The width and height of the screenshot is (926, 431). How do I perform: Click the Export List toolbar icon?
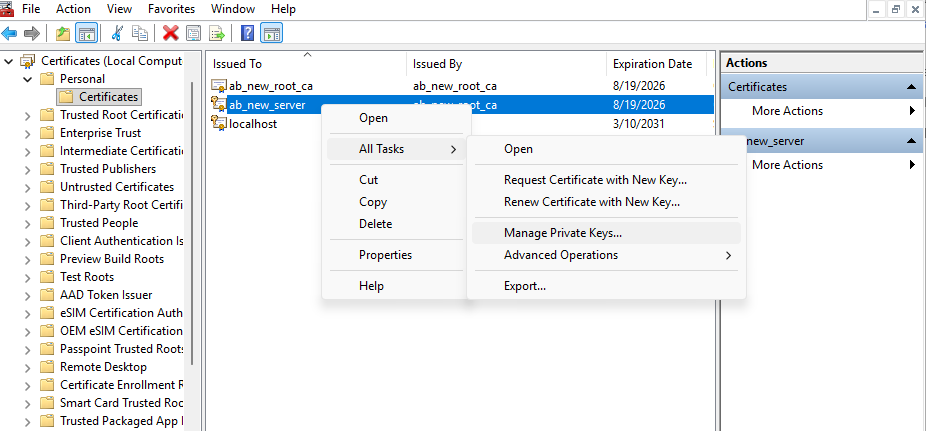coord(217,33)
